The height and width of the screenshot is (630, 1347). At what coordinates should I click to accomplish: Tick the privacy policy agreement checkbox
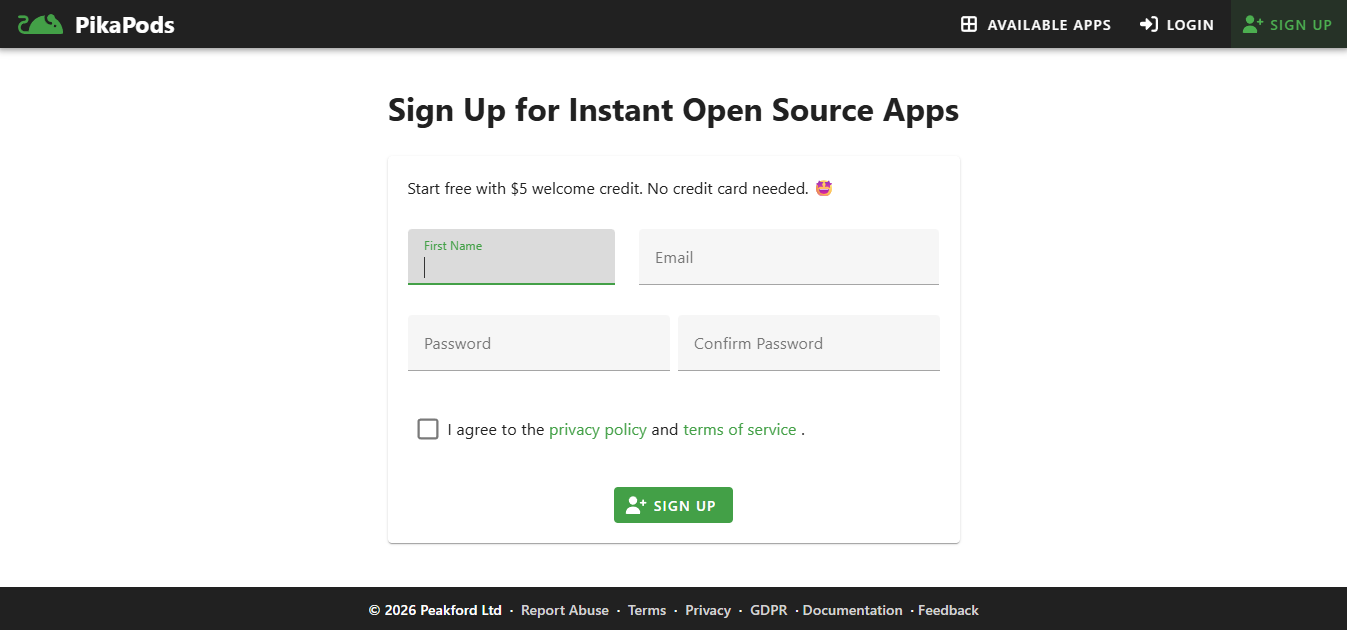pyautogui.click(x=428, y=429)
